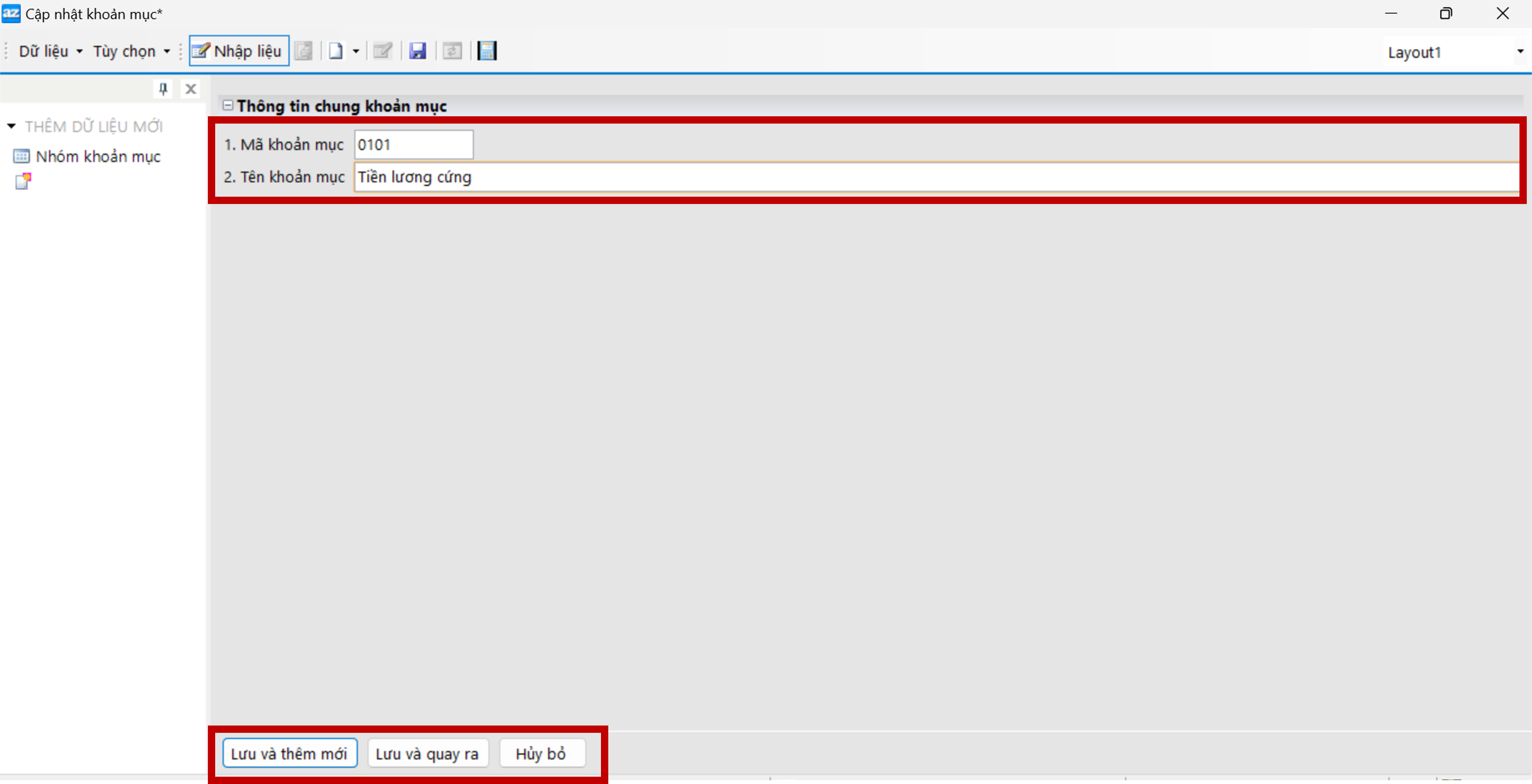
Task: Pin the left side panel
Action: pos(163,89)
